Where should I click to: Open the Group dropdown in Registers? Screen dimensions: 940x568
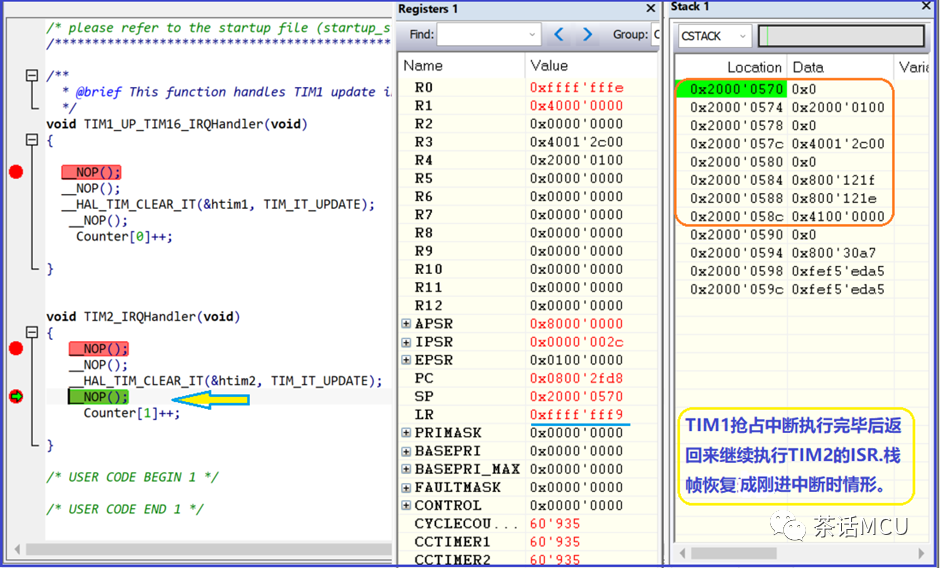655,35
